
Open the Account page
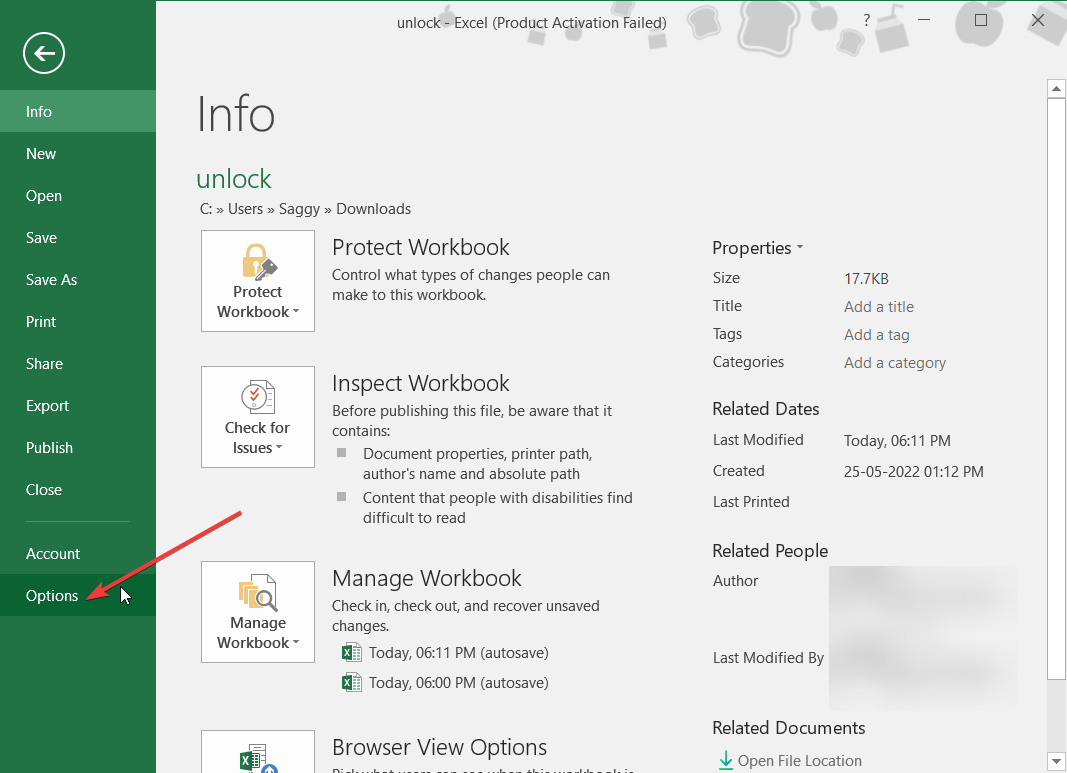click(78, 554)
